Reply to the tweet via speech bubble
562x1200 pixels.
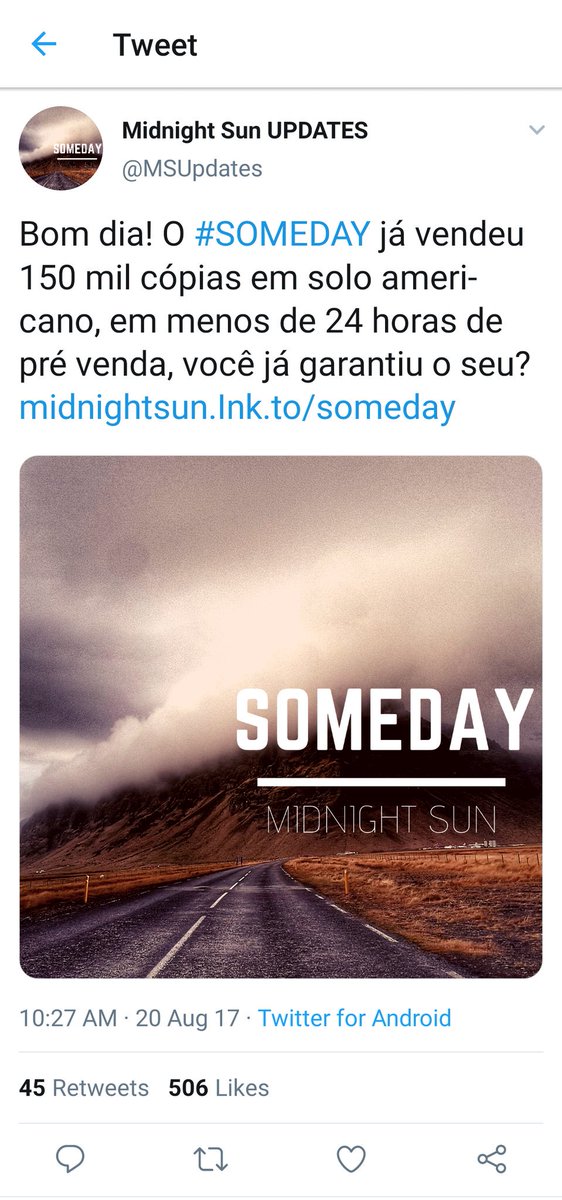point(69,1159)
